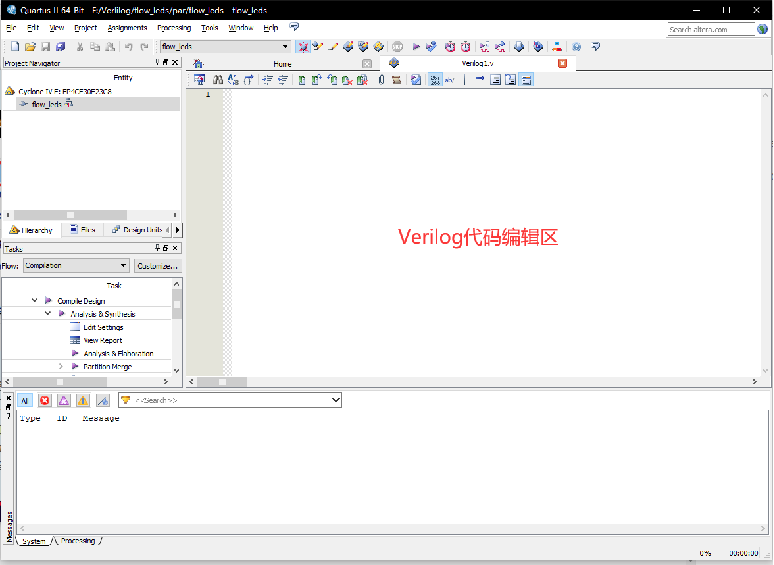Screen dimensions: 774x565
Task: Select the View Report task
Action: (x=103, y=340)
